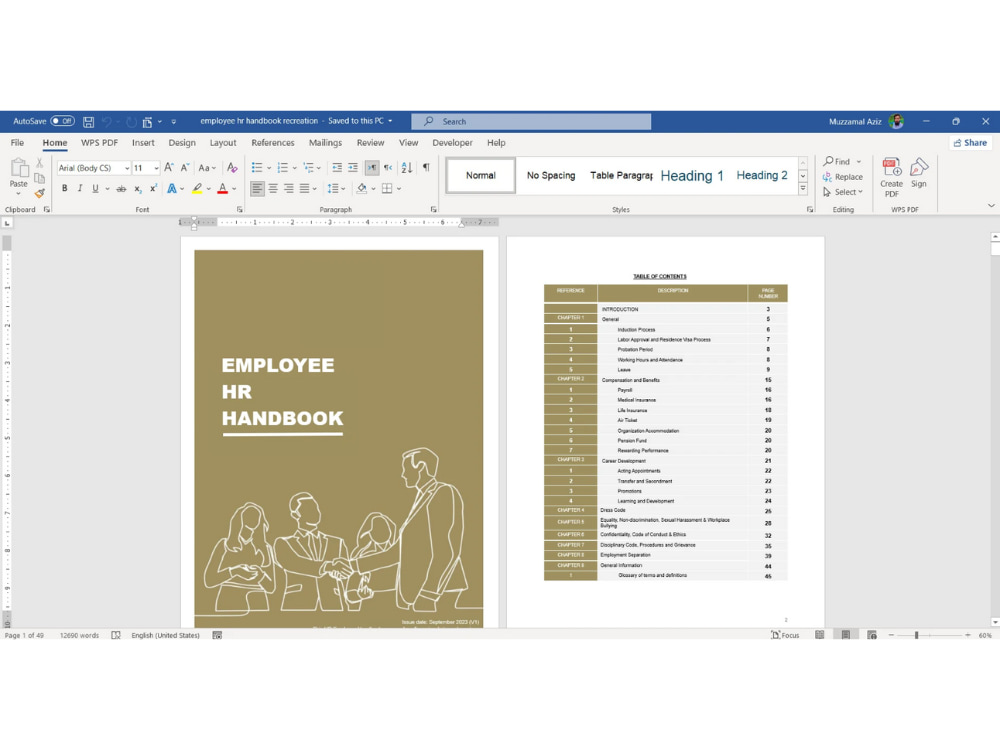Click the Save icon in title bar
The height and width of the screenshot is (750, 1000).
coord(89,121)
